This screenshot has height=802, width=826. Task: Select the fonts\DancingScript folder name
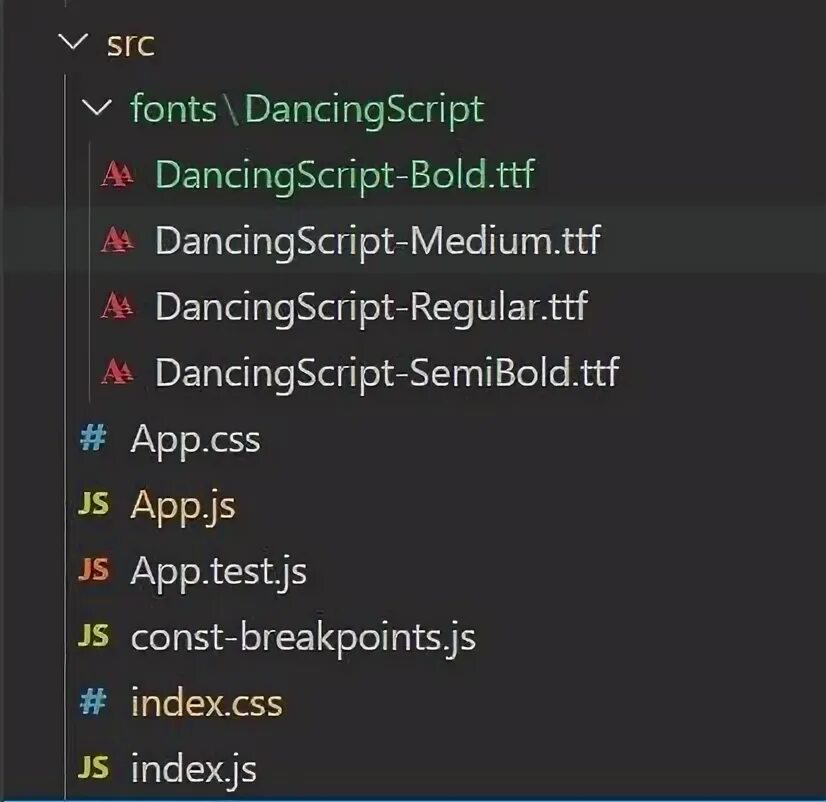307,110
